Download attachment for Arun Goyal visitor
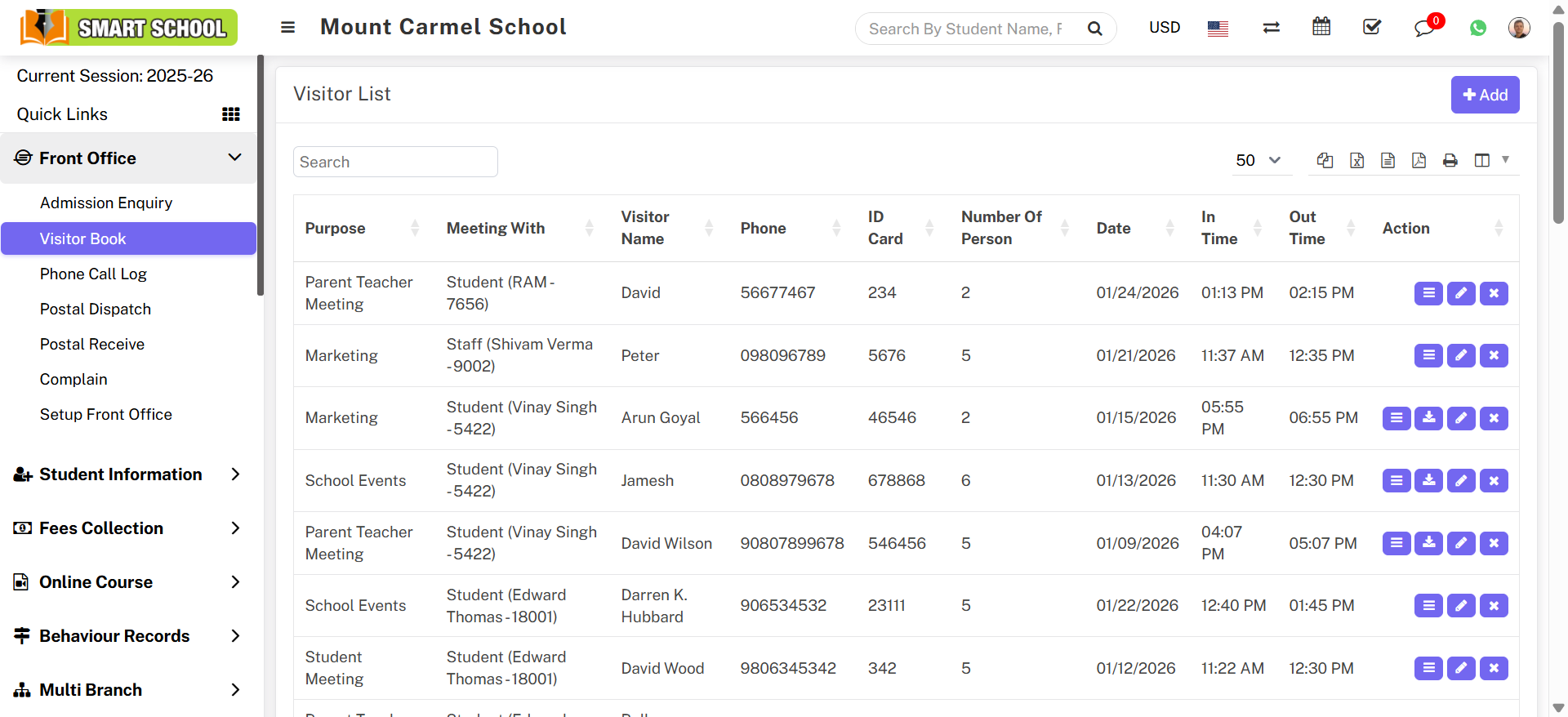Viewport: 1568px width, 717px height. coord(1428,418)
